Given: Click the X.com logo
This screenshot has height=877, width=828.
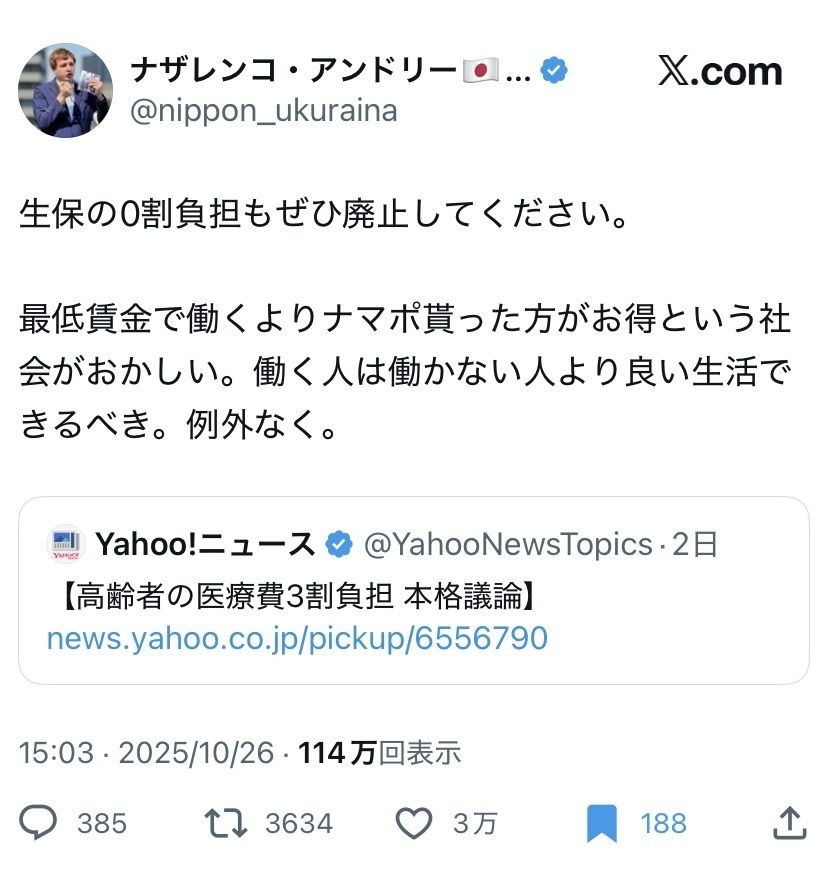Looking at the screenshot, I should (720, 71).
